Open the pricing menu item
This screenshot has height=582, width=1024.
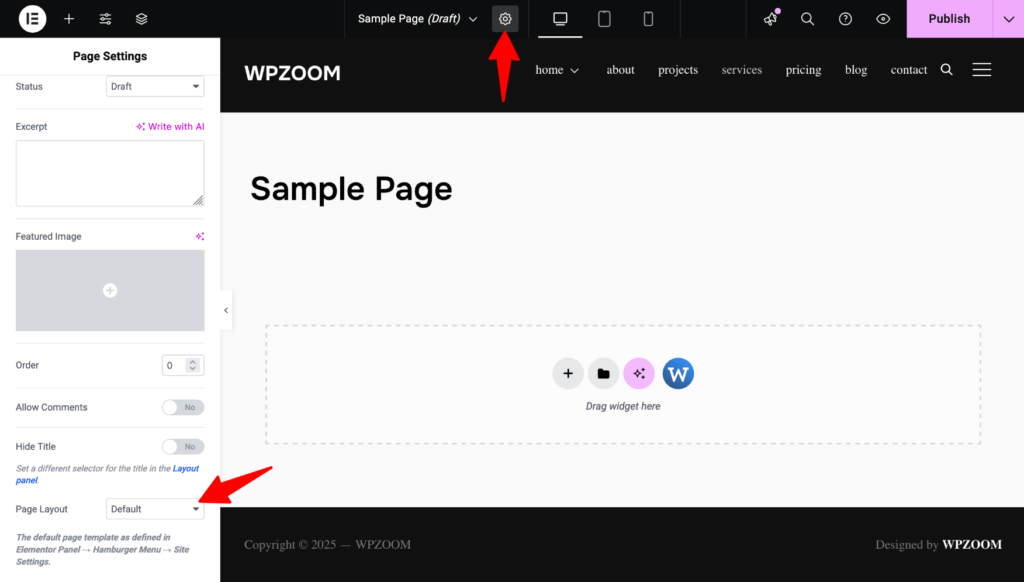pos(803,70)
